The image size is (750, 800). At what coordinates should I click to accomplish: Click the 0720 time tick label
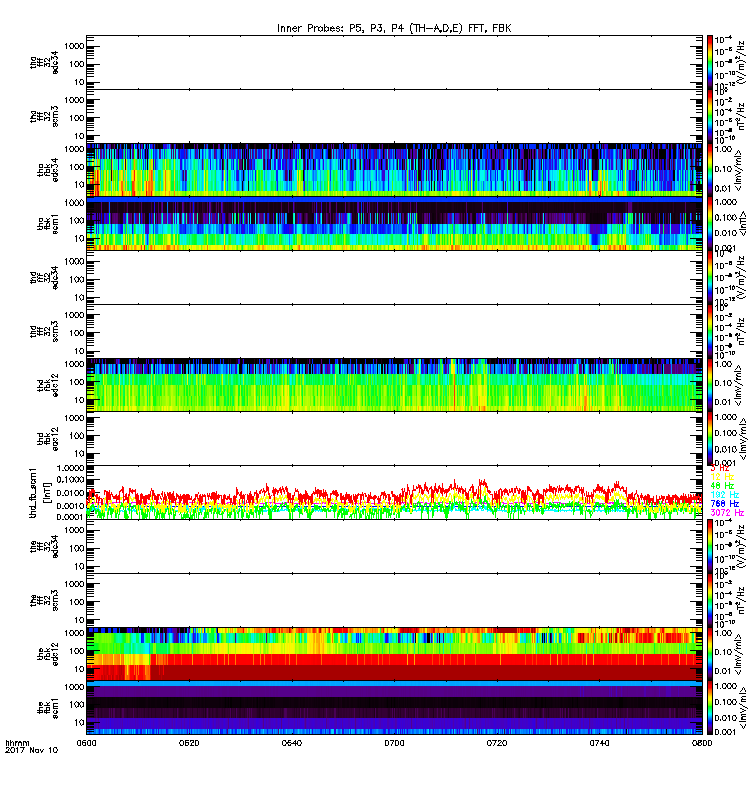497,743
